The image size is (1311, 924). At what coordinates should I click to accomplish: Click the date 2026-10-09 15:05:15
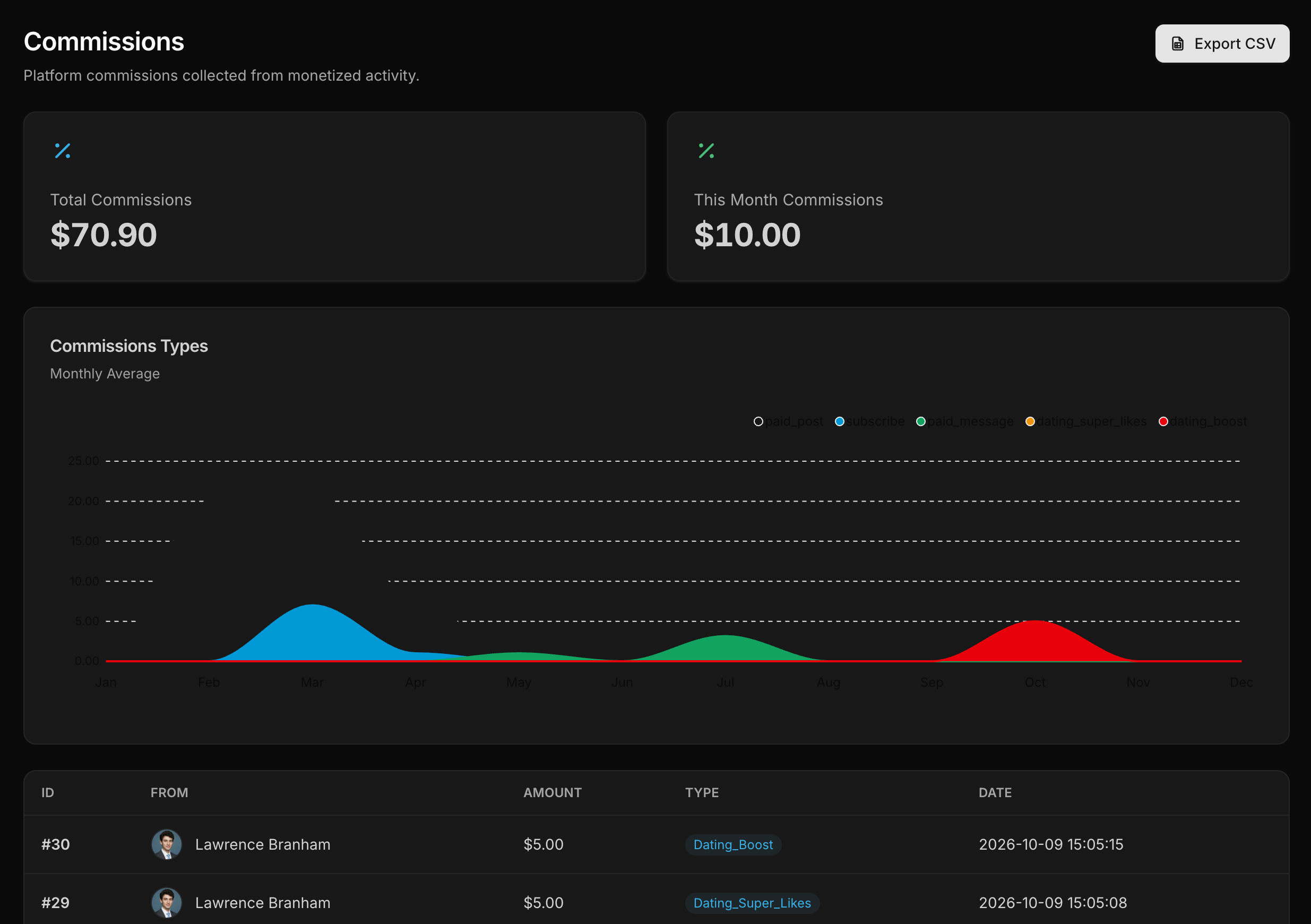click(1050, 844)
